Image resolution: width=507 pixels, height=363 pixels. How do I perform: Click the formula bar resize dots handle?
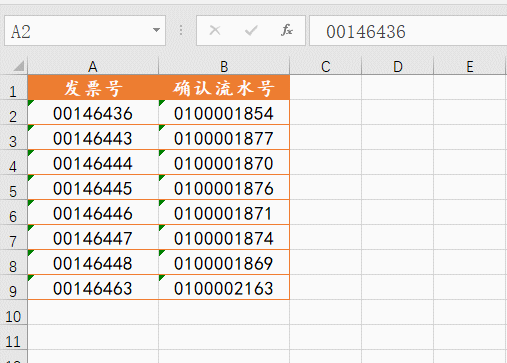point(181,31)
